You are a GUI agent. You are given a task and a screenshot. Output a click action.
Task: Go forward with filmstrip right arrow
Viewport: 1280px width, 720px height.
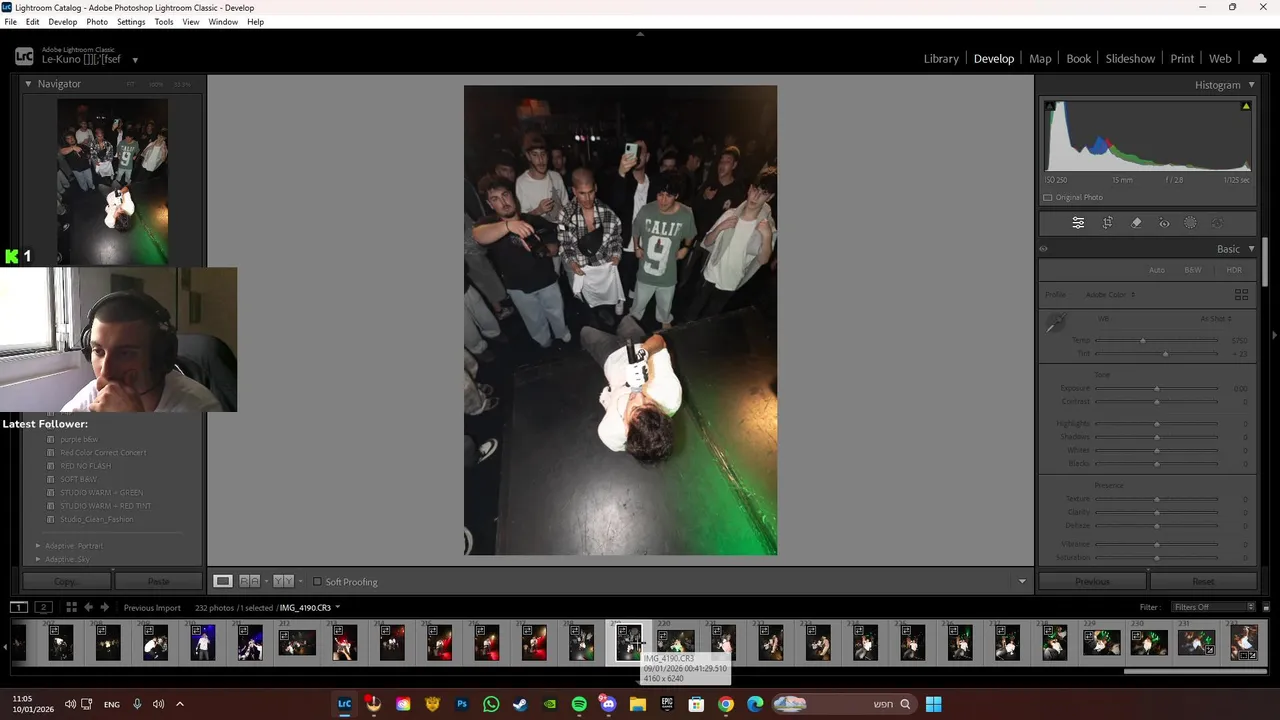click(x=104, y=607)
